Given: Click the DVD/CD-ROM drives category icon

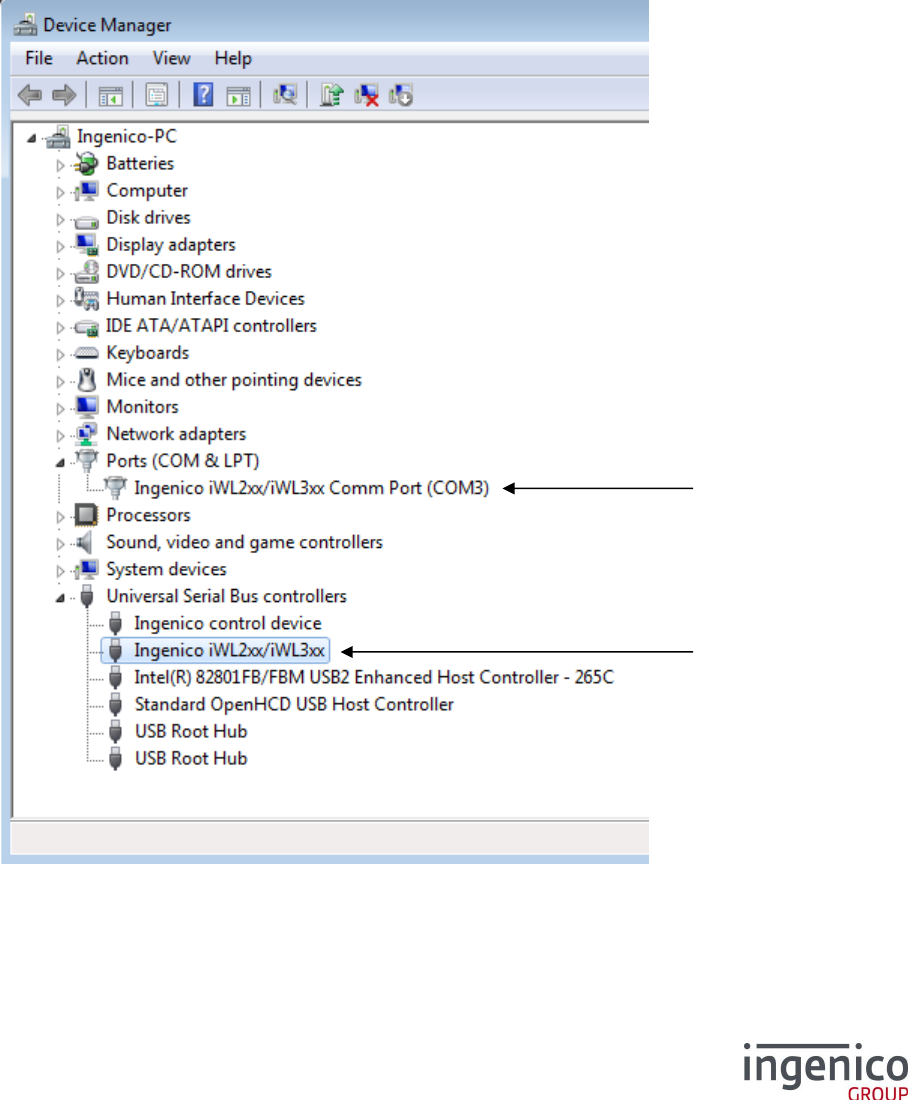Looking at the screenshot, I should point(86,272).
